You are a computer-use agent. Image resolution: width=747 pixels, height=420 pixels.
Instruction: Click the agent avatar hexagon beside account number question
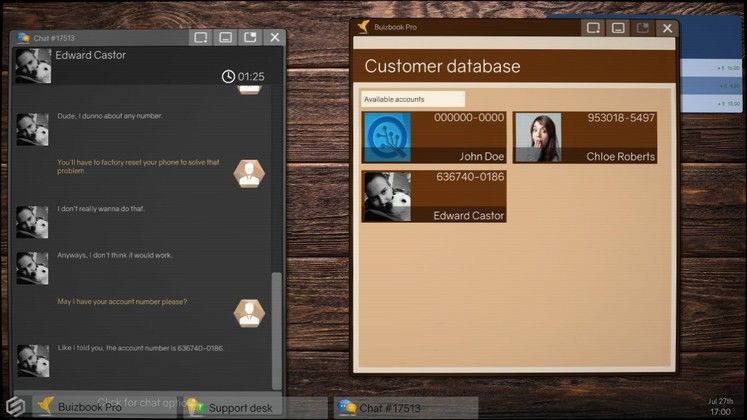[x=249, y=313]
